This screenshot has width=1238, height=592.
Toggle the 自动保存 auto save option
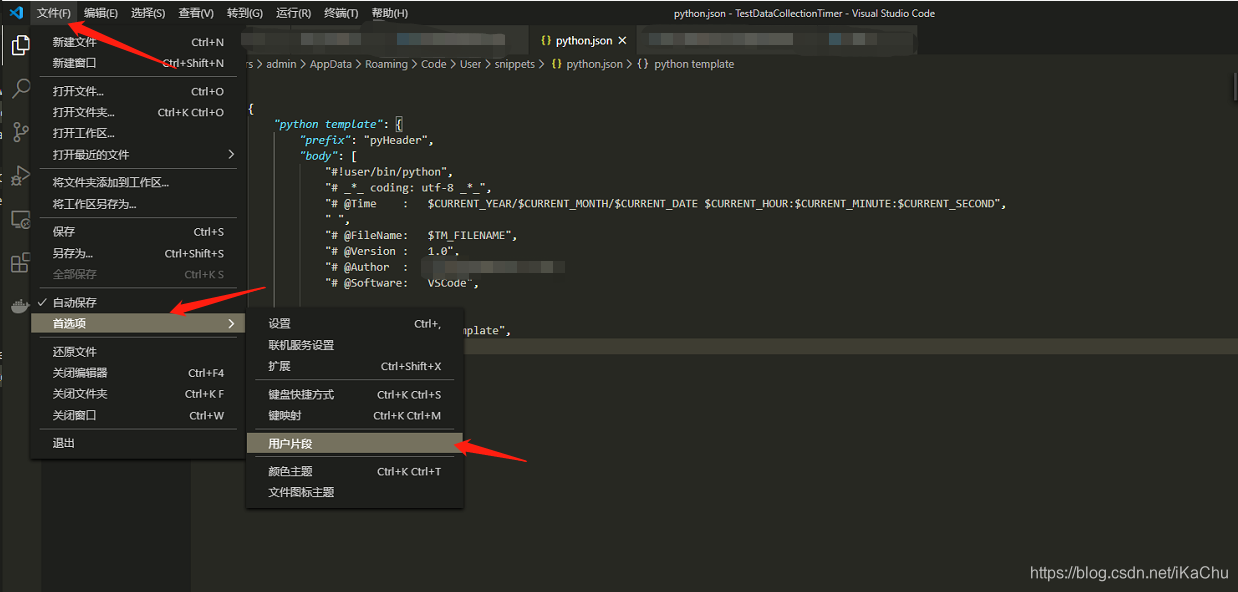click(x=138, y=302)
